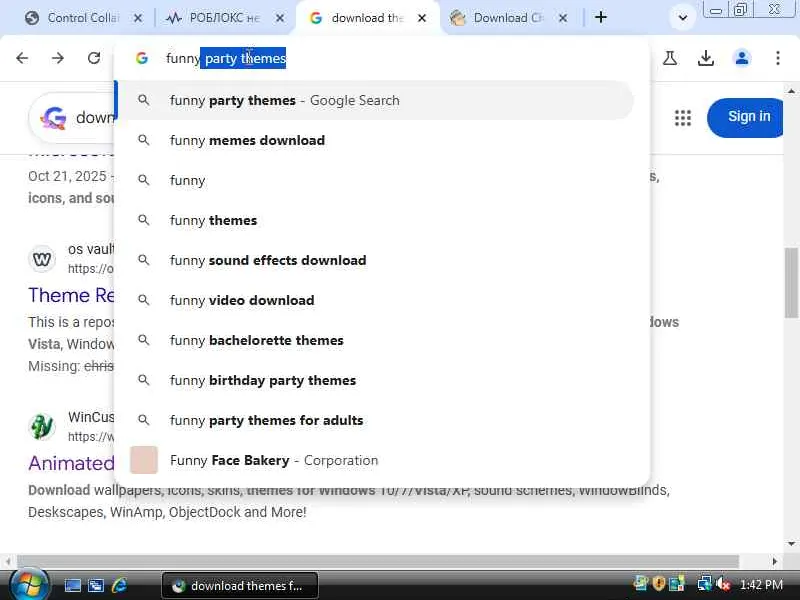Click the horizontal scrollbar right arrow
Image resolution: width=800 pixels, height=600 pixels.
pyautogui.click(x=774, y=561)
